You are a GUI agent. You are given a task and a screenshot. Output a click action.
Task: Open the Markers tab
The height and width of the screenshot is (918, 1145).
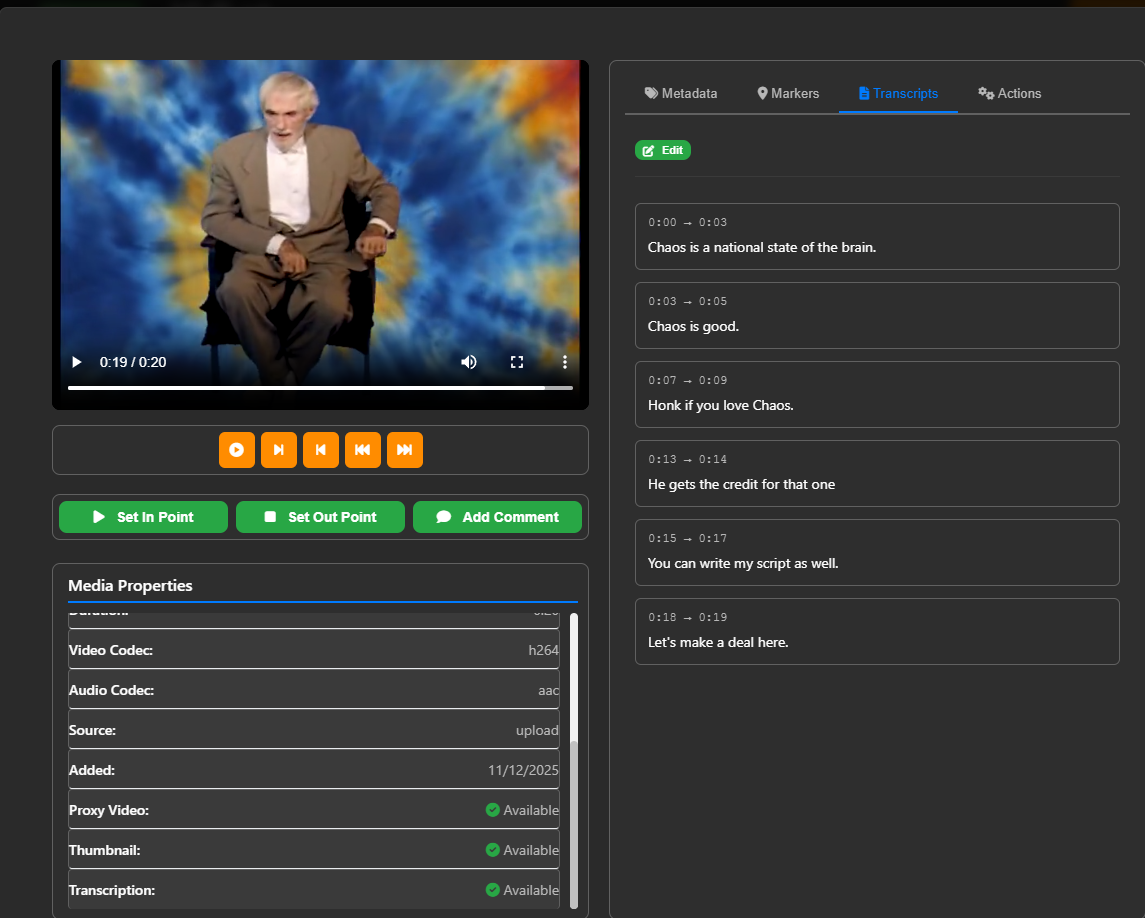tap(788, 93)
